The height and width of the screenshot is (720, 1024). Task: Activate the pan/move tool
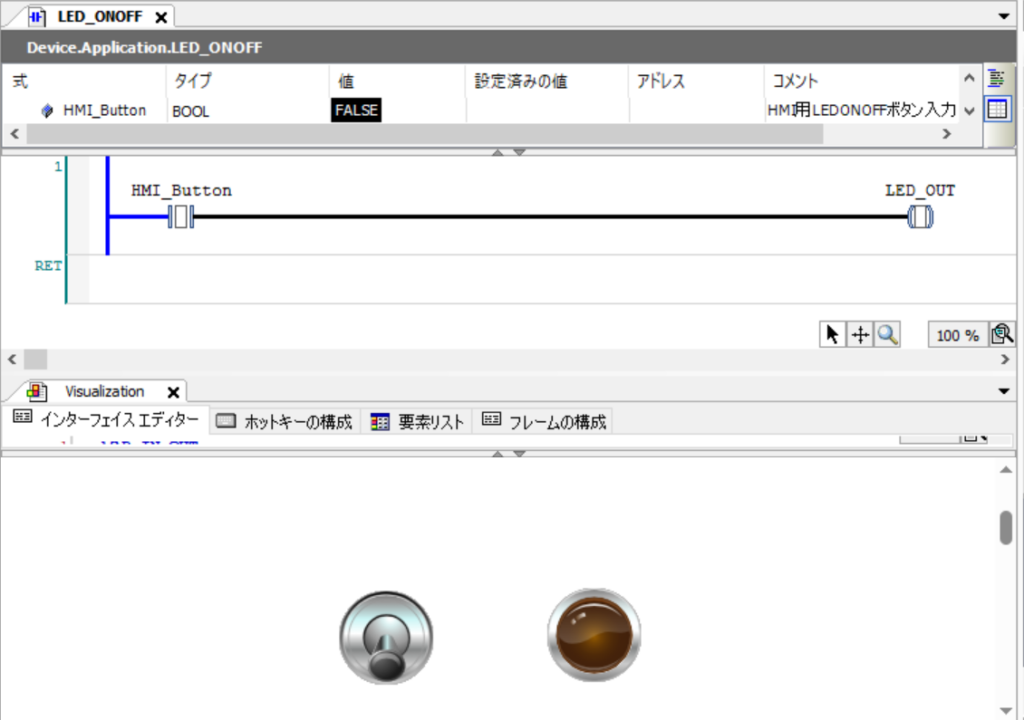(x=859, y=335)
